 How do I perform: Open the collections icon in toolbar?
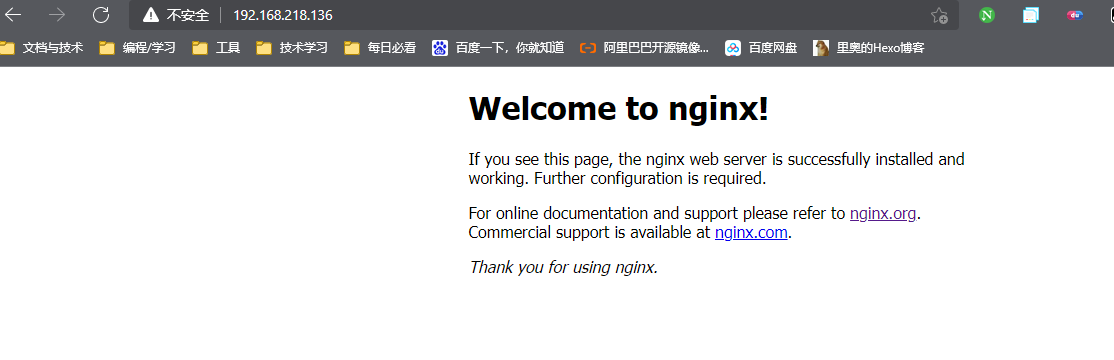(1031, 15)
